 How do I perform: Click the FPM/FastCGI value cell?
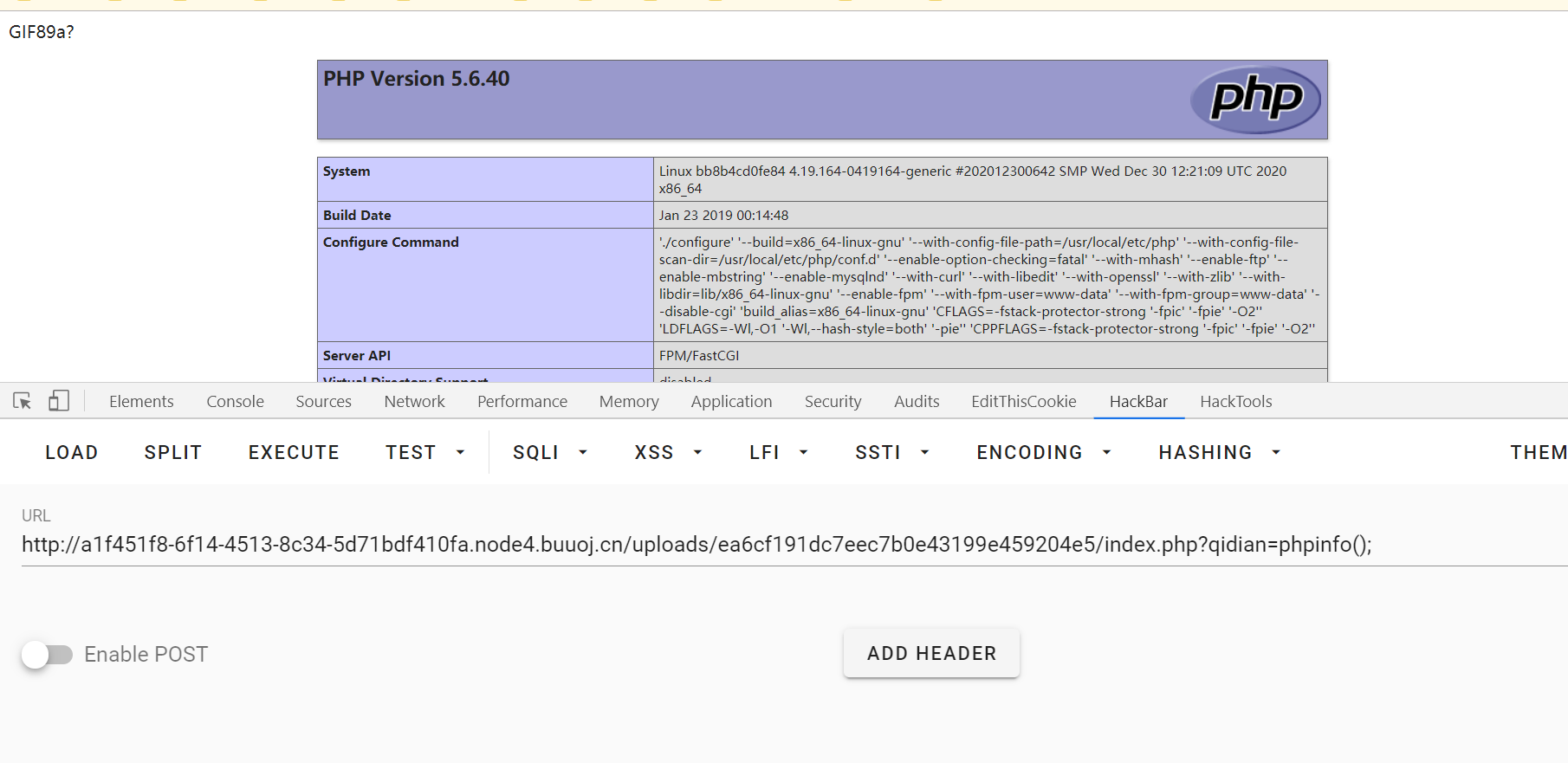coord(990,355)
